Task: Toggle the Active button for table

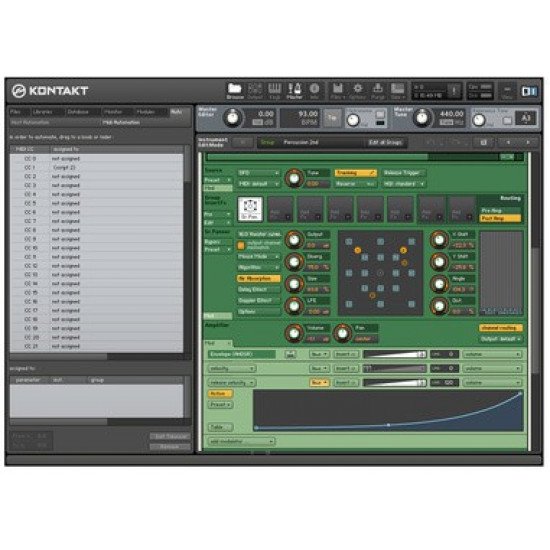Action: tap(220, 394)
